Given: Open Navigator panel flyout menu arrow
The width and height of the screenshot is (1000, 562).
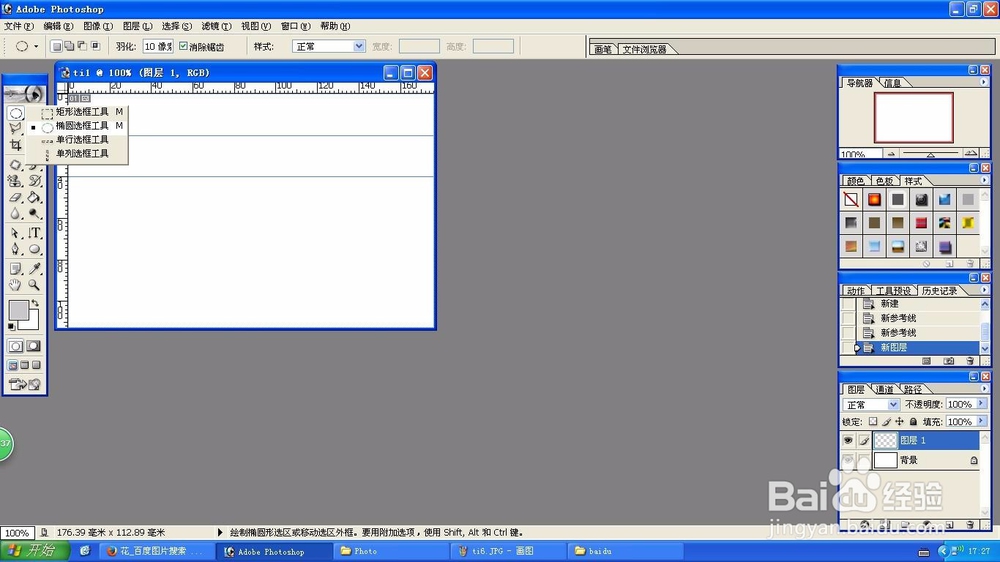Looking at the screenshot, I should pyautogui.click(x=983, y=82).
